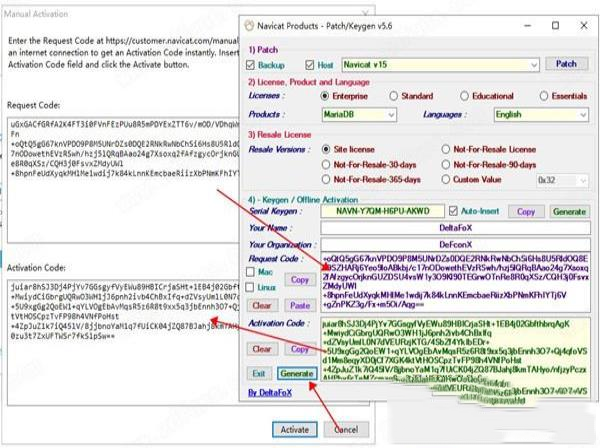Screen dimensions: 600x448
Task: Toggle the Host checkbox
Action: click(x=310, y=65)
